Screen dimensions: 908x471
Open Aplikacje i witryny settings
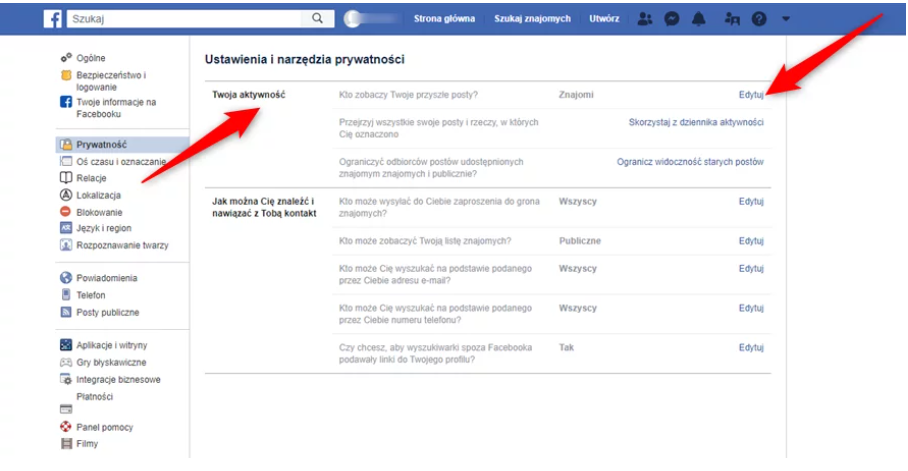tap(112, 345)
